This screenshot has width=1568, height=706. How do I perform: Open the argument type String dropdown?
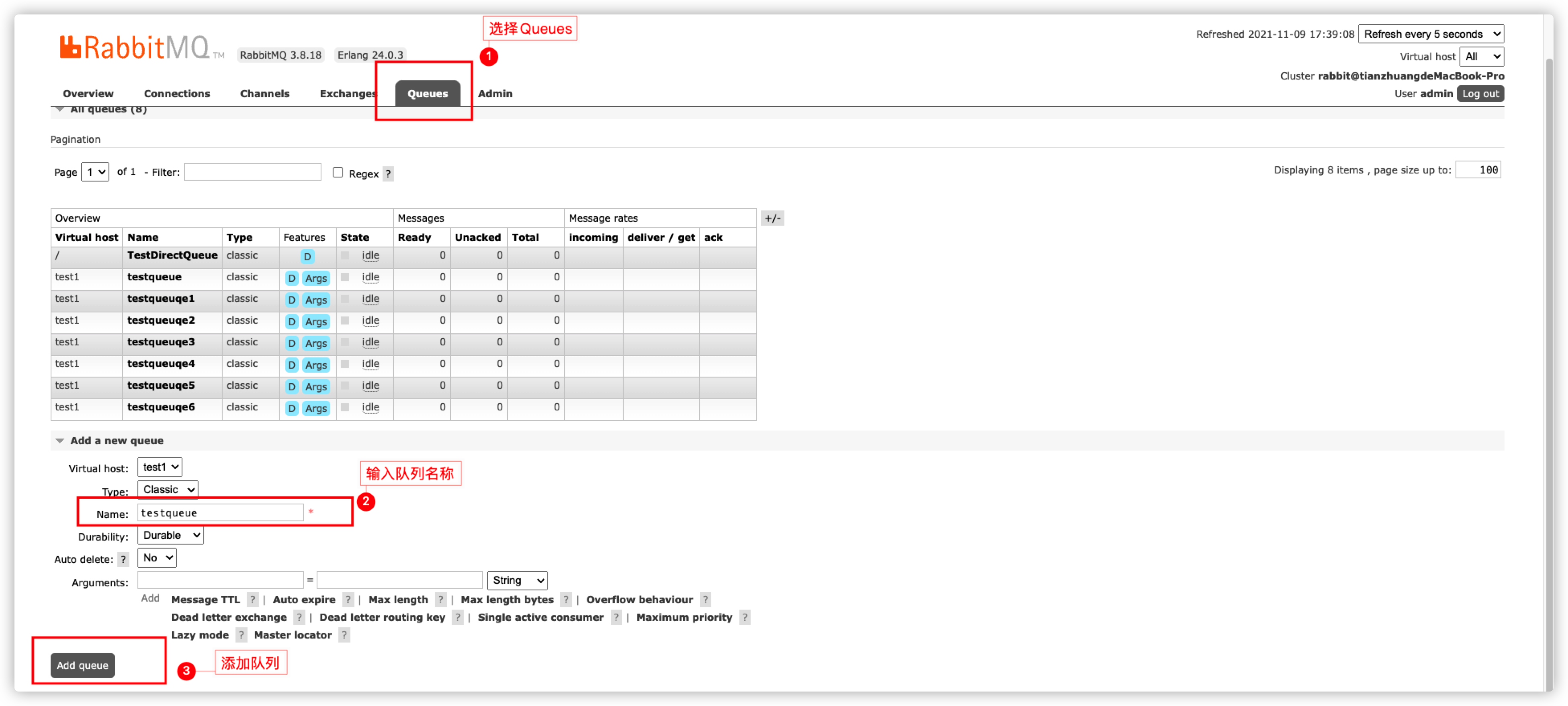(517, 580)
